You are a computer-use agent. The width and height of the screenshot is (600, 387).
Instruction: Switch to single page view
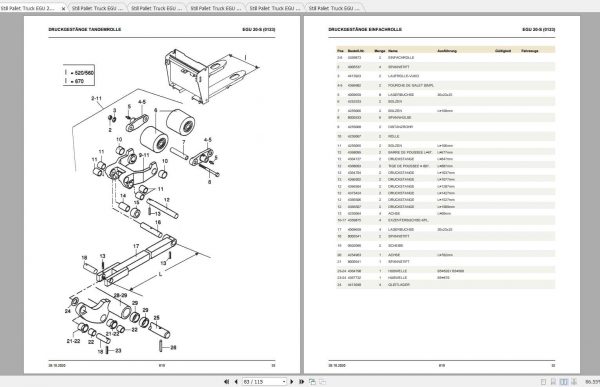(543, 382)
